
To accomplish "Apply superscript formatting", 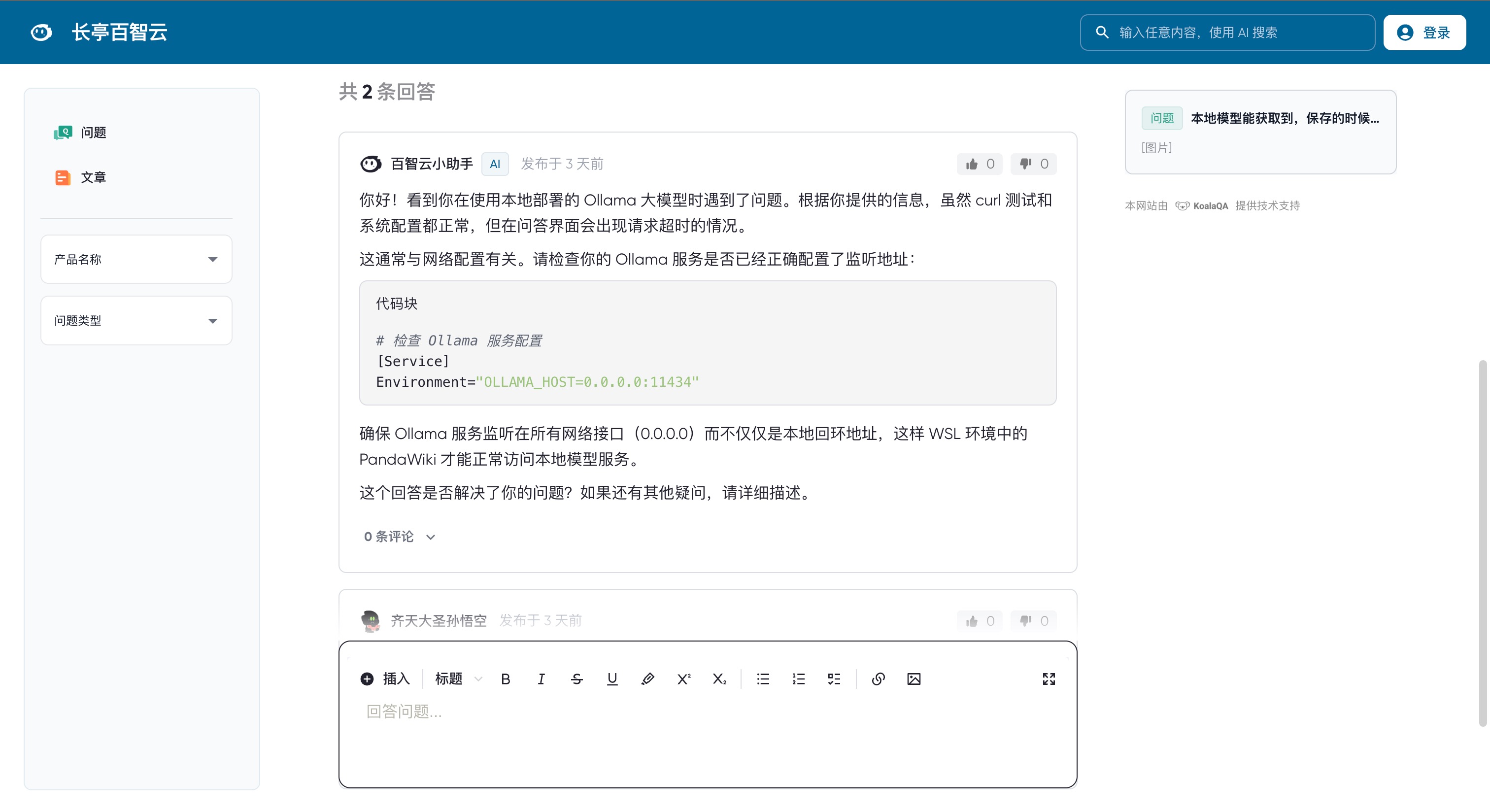I will (683, 679).
